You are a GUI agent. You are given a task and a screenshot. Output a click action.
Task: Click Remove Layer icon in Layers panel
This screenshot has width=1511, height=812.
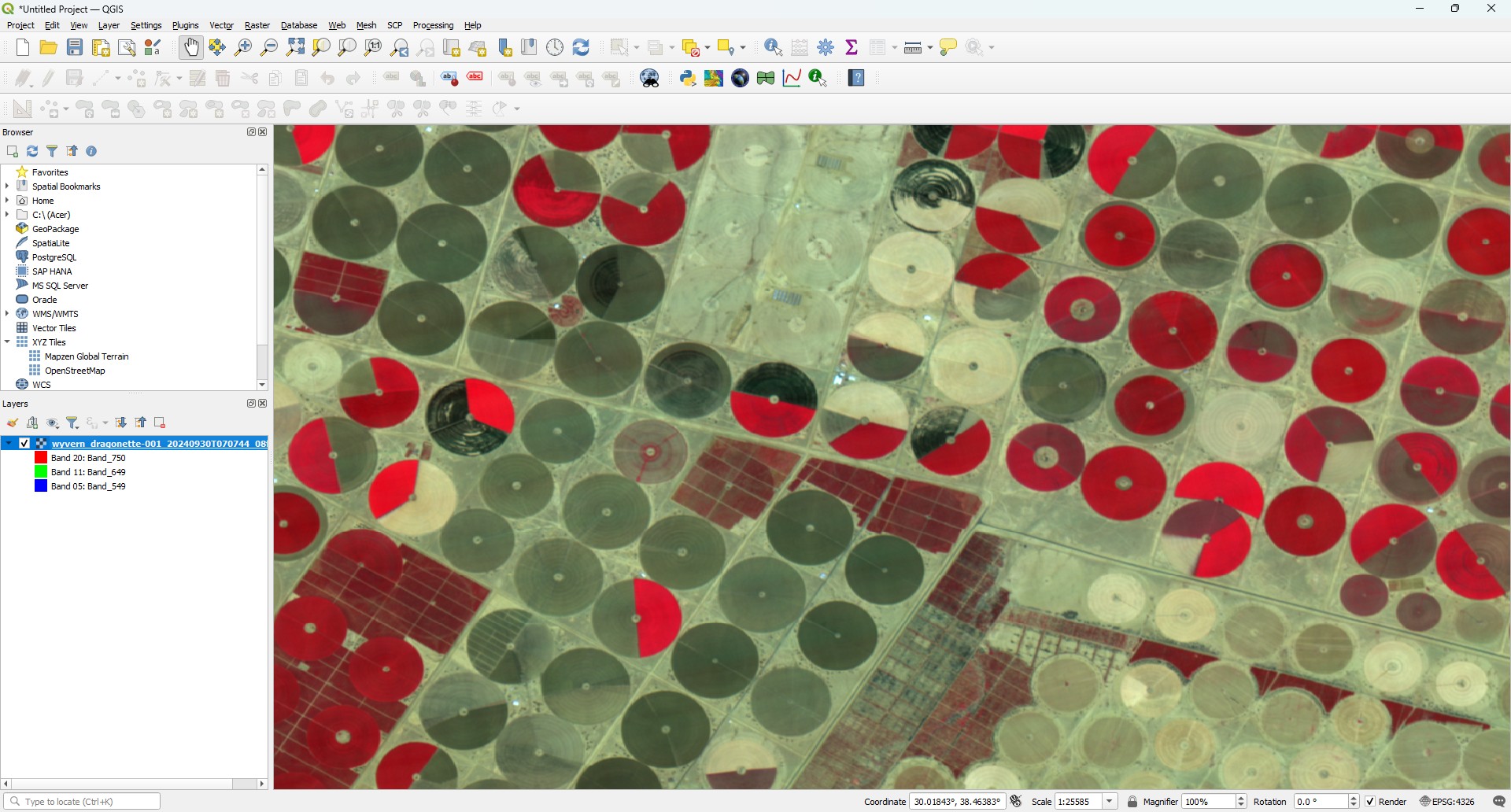point(161,423)
